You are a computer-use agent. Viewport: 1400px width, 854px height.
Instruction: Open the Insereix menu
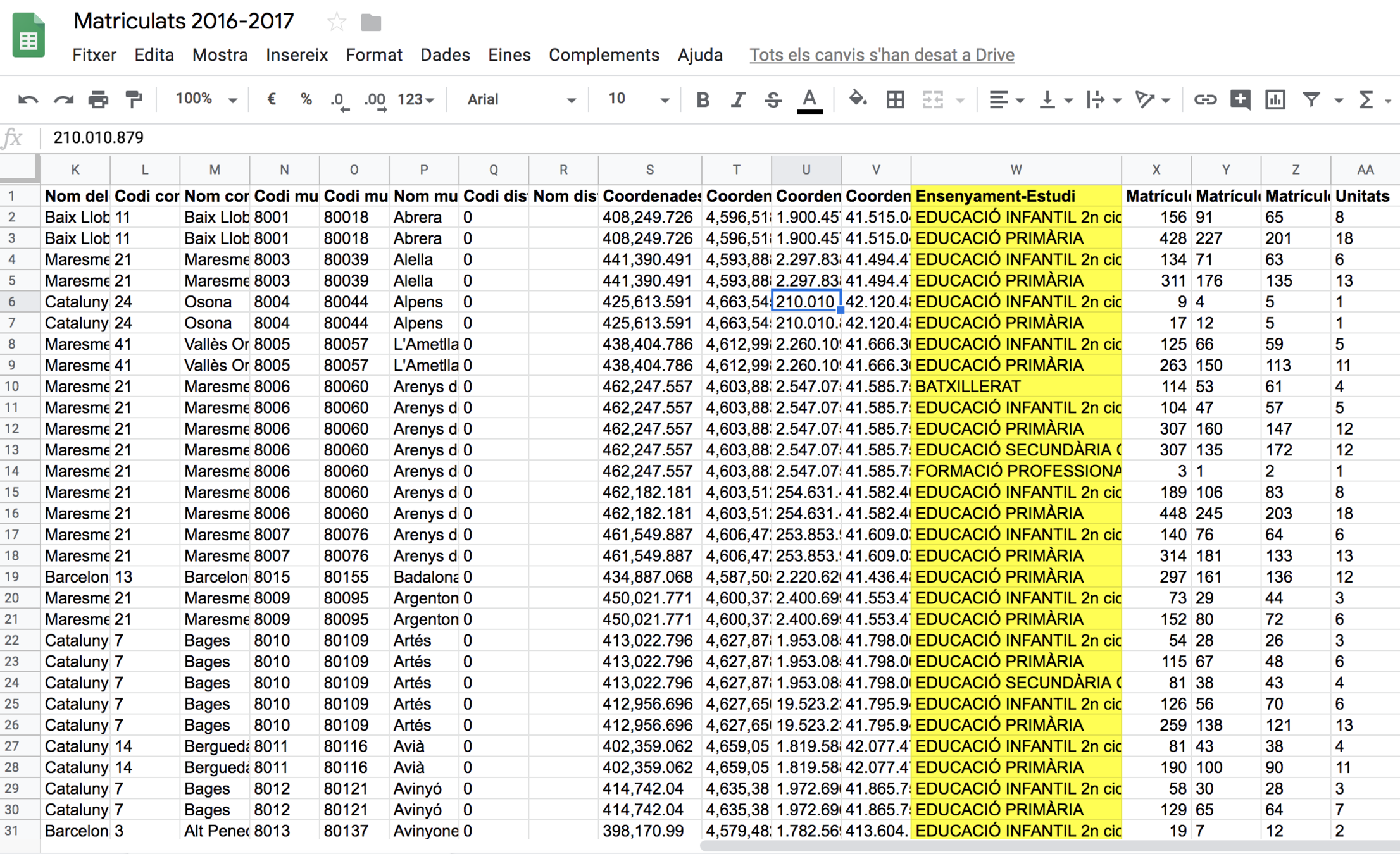point(296,55)
